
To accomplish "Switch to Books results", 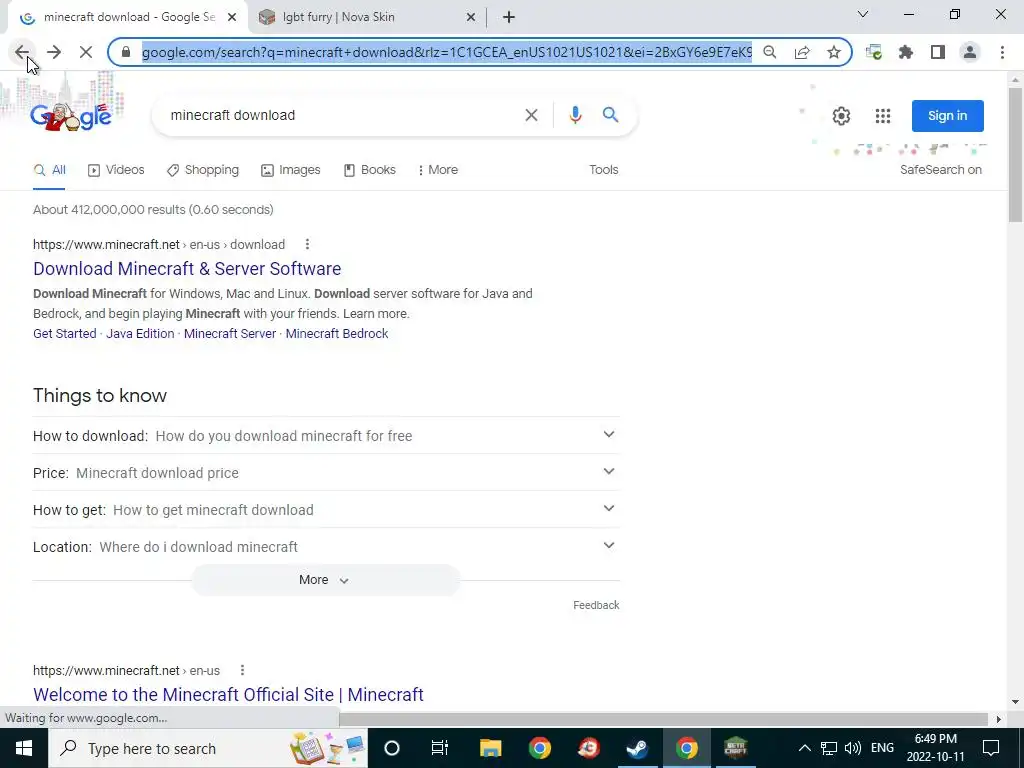I will point(370,170).
